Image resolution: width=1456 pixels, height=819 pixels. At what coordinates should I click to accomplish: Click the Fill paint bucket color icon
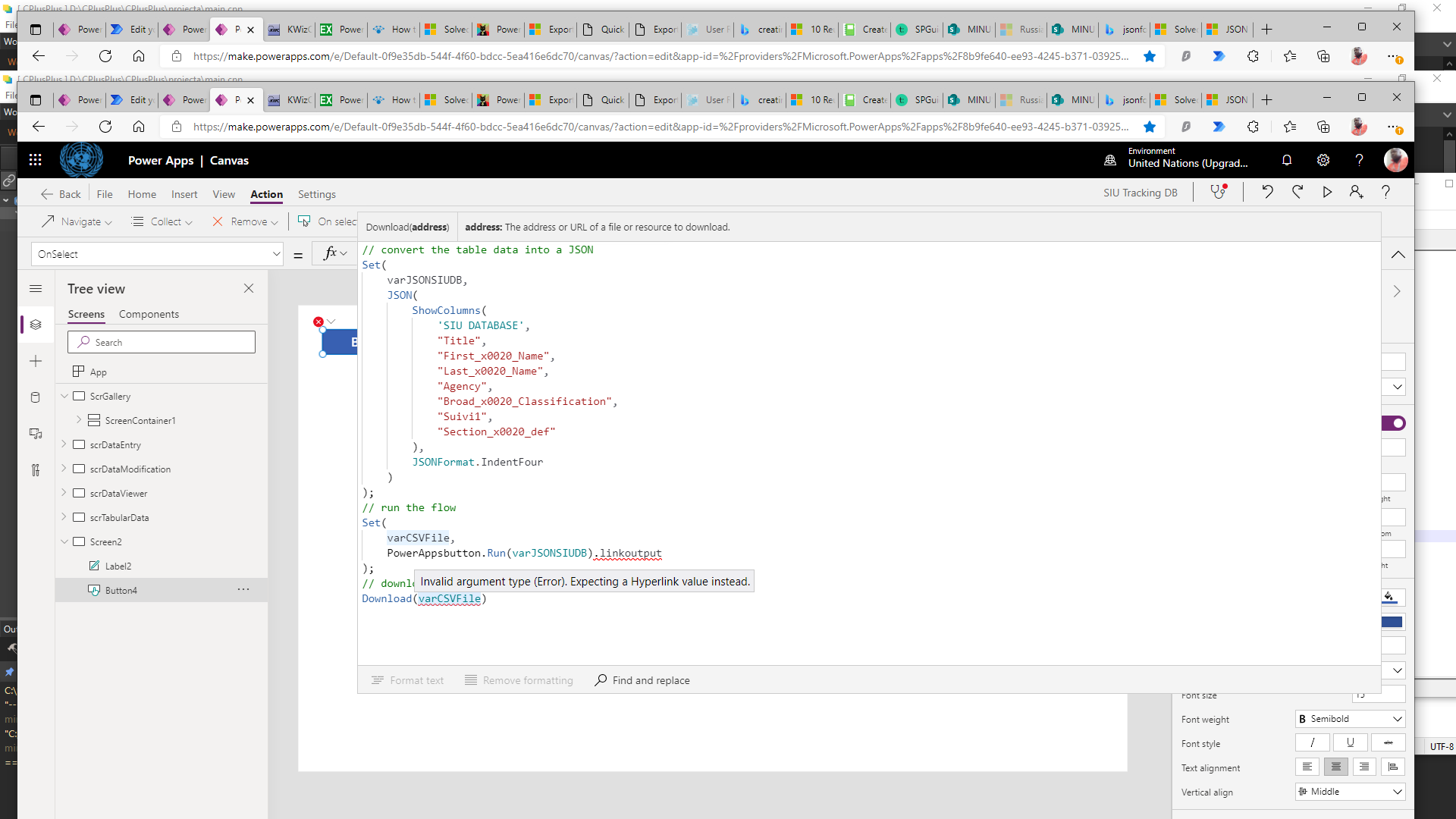coord(1390,598)
